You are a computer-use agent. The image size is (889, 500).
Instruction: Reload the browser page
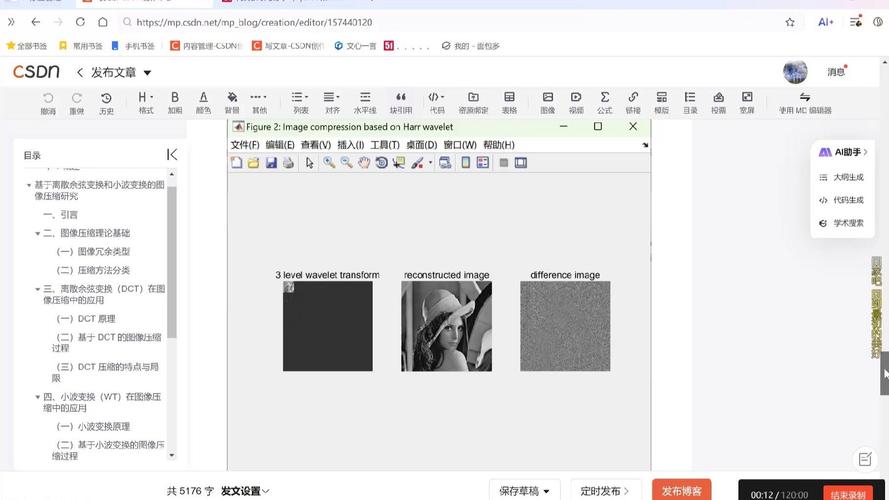click(80, 22)
